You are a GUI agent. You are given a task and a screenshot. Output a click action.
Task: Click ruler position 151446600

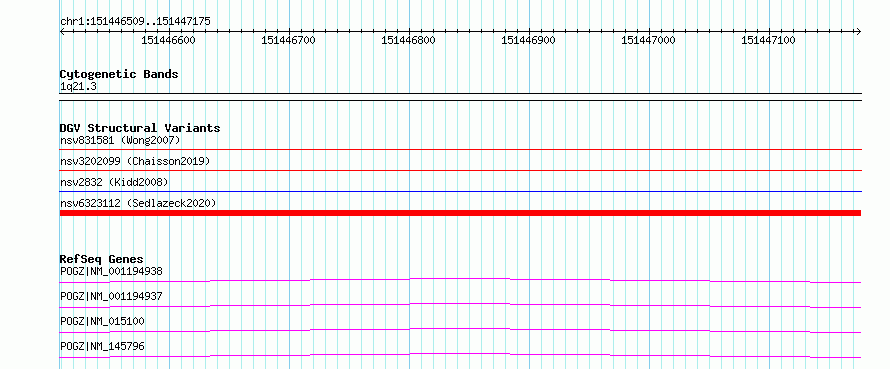point(168,40)
